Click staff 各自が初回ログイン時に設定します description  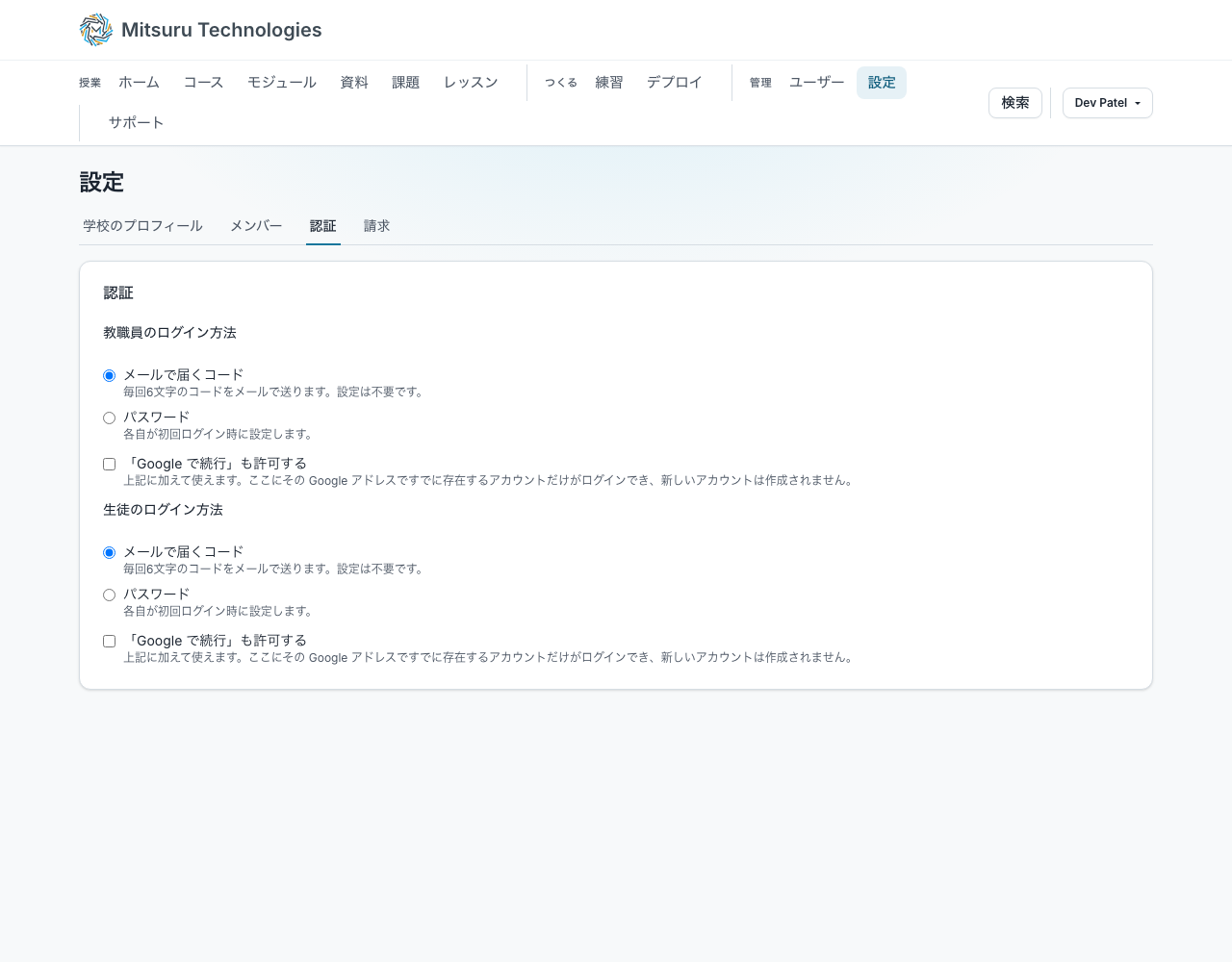click(218, 434)
